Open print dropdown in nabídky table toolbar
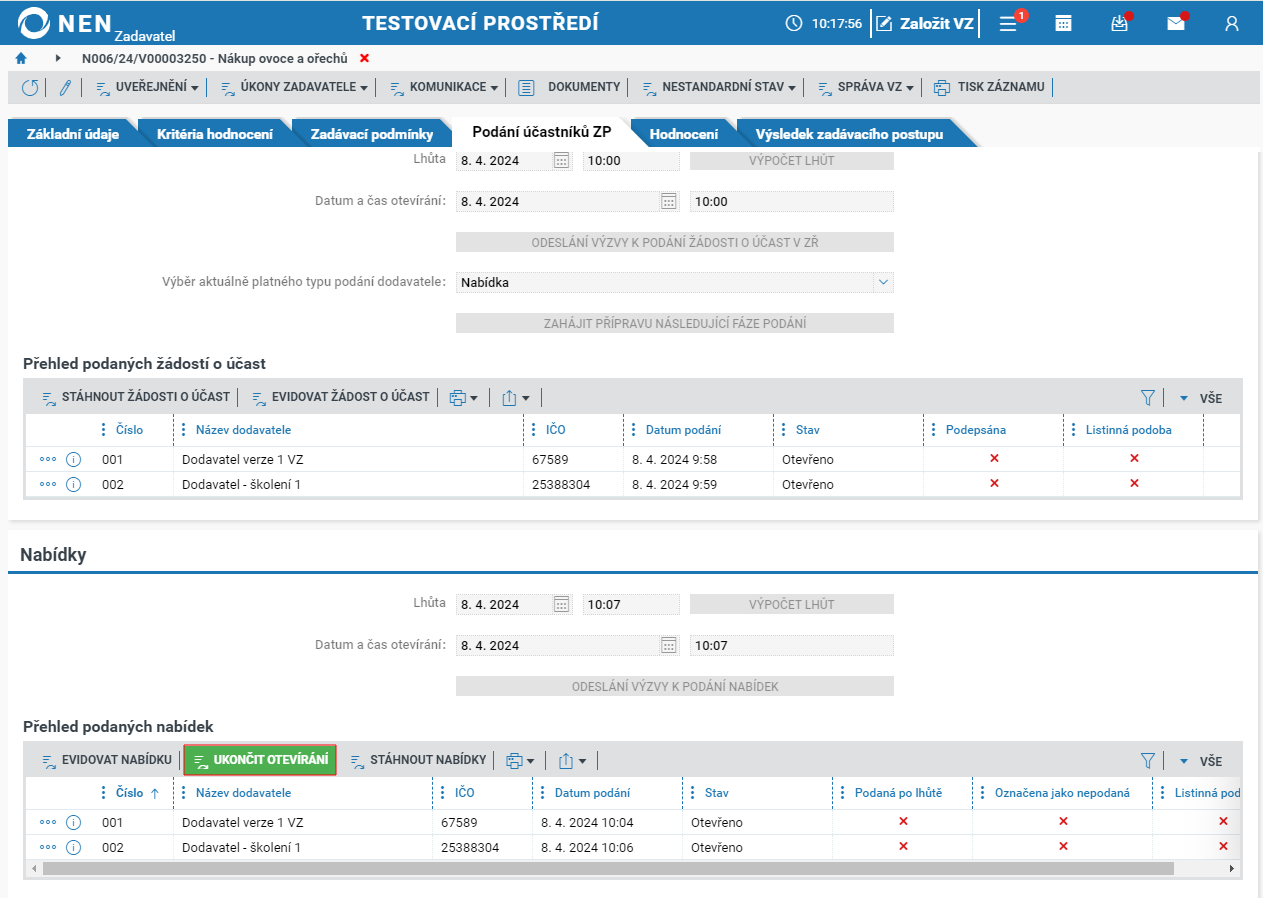Screen dimensions: 1263x898 pos(521,760)
